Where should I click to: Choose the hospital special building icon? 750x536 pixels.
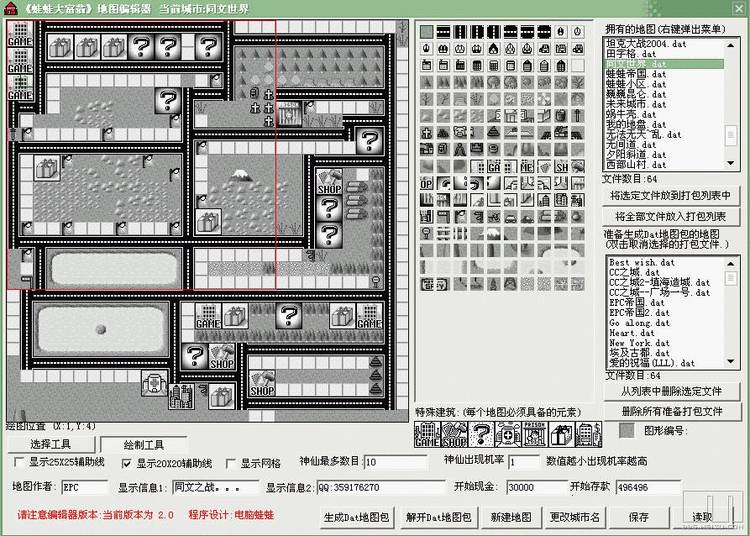pyautogui.click(x=508, y=435)
